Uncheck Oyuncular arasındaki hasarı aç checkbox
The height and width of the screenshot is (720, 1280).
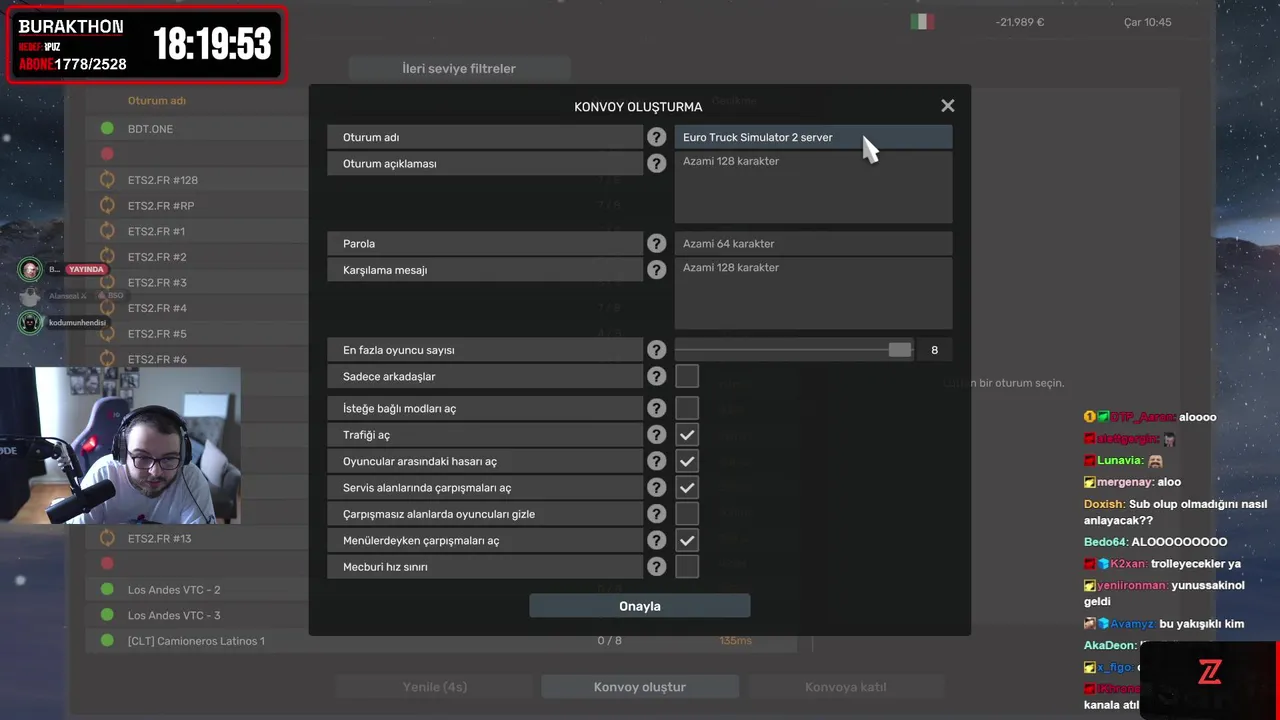[x=687, y=461]
